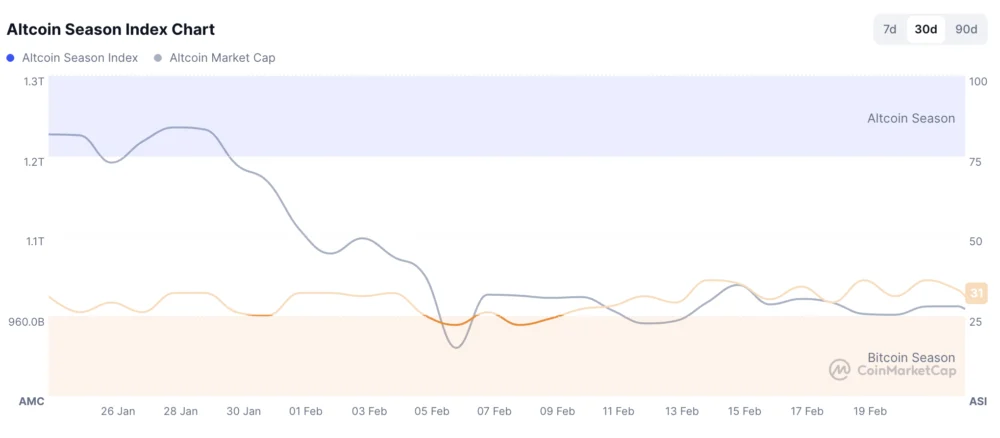Click the CoinMarketCap watermark text
Image resolution: width=1000 pixels, height=438 pixels.
coord(906,371)
